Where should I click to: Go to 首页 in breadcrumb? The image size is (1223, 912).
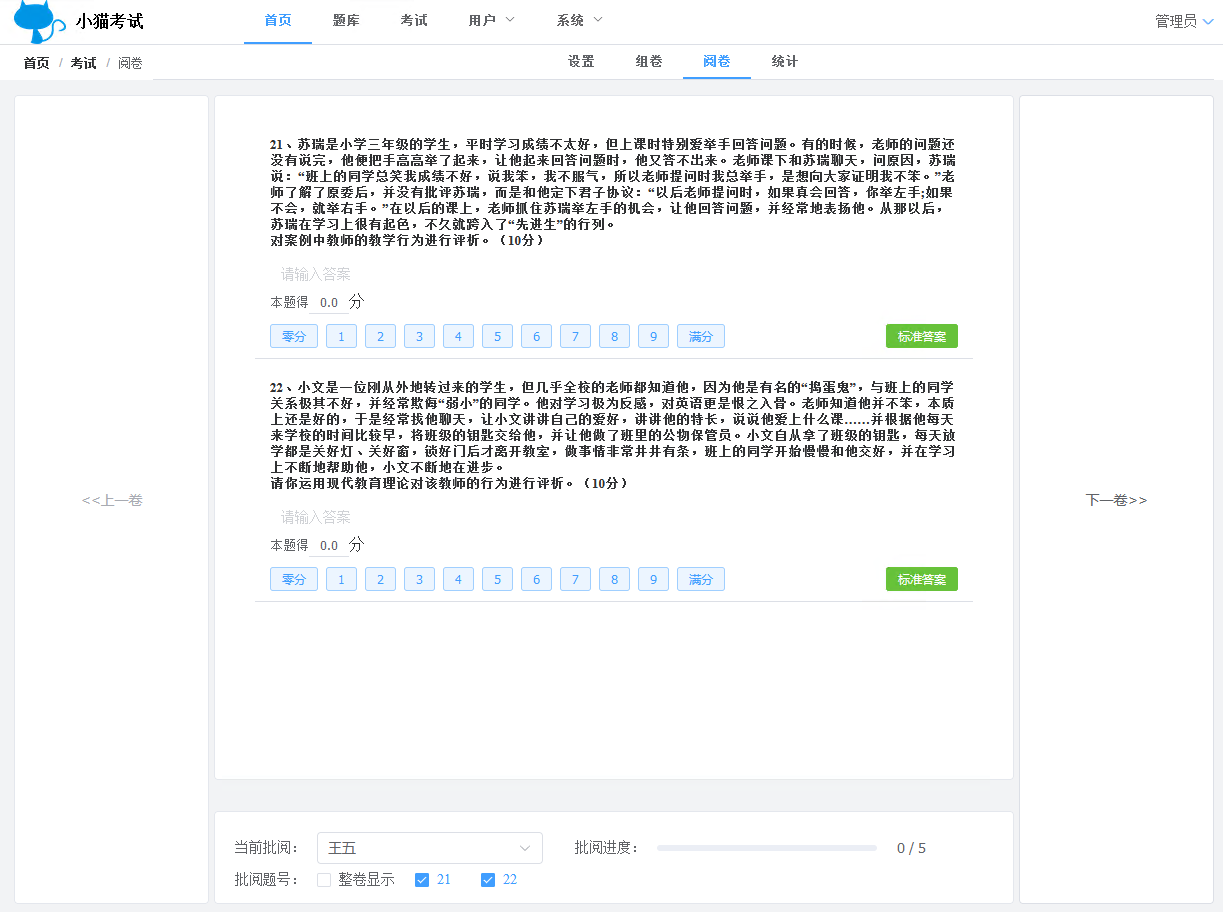click(37, 63)
